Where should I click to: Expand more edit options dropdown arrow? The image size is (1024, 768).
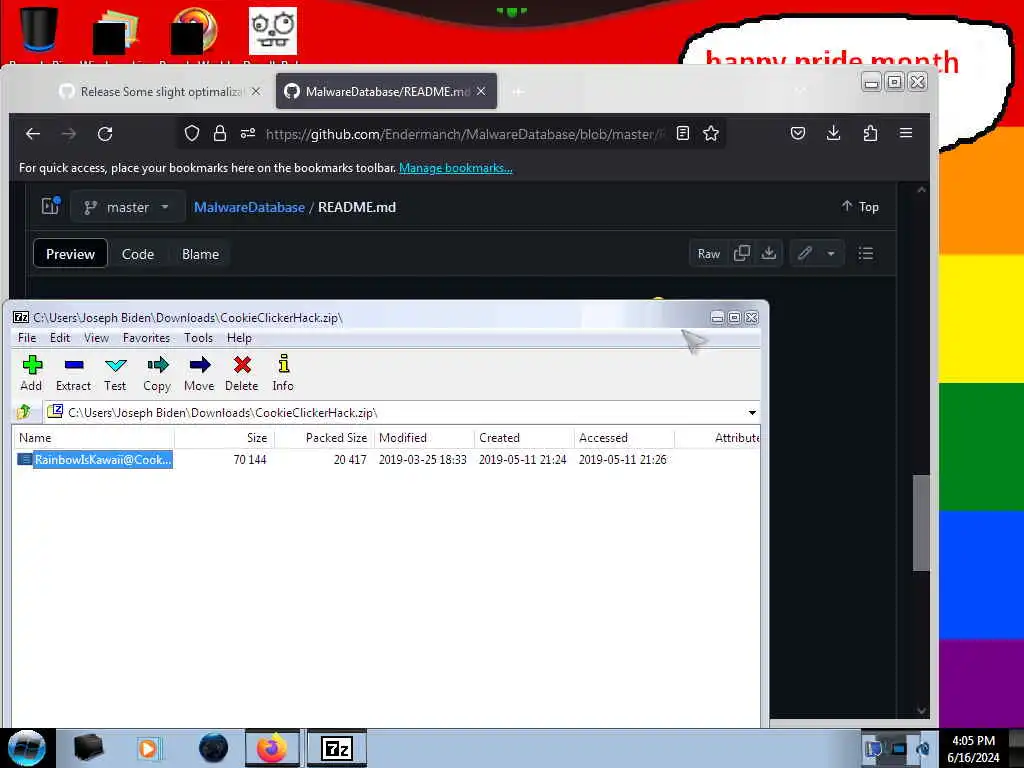click(x=831, y=253)
